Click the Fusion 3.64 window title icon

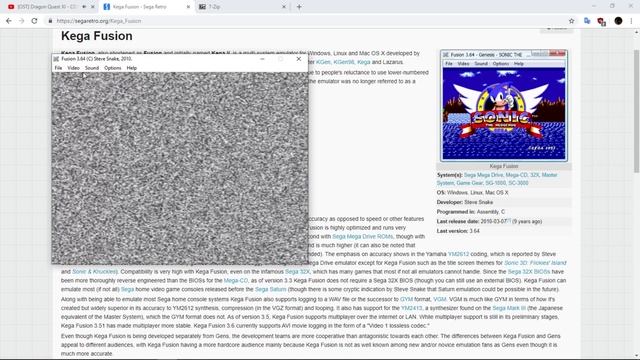[56, 59]
